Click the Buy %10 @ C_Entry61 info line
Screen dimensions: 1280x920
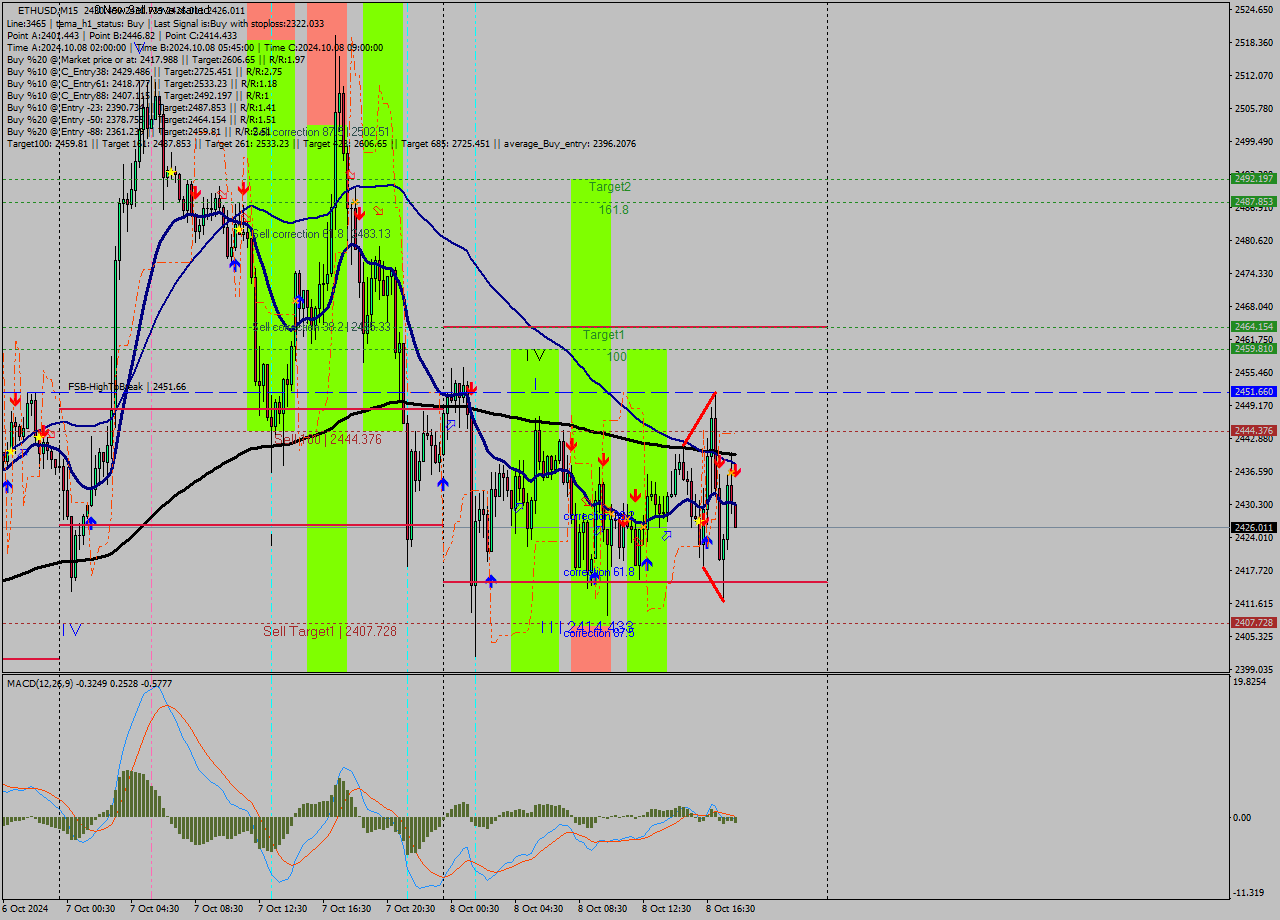pyautogui.click(x=141, y=83)
